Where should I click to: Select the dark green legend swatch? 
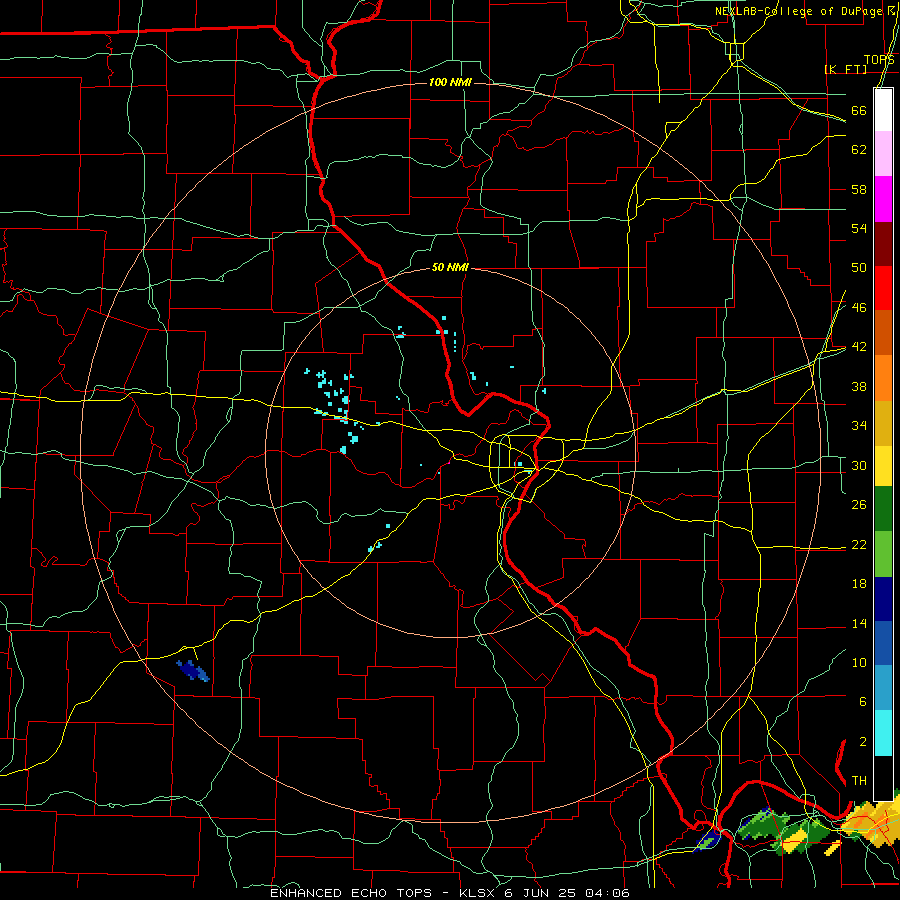883,509
